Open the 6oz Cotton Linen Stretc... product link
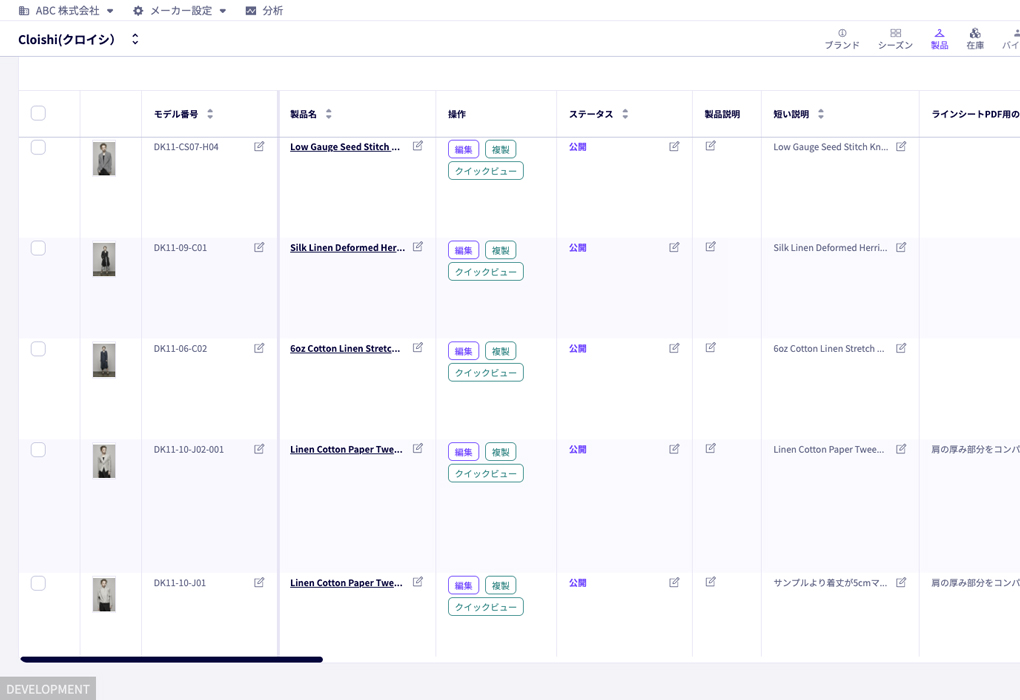This screenshot has height=700, width=1020. click(x=345, y=349)
